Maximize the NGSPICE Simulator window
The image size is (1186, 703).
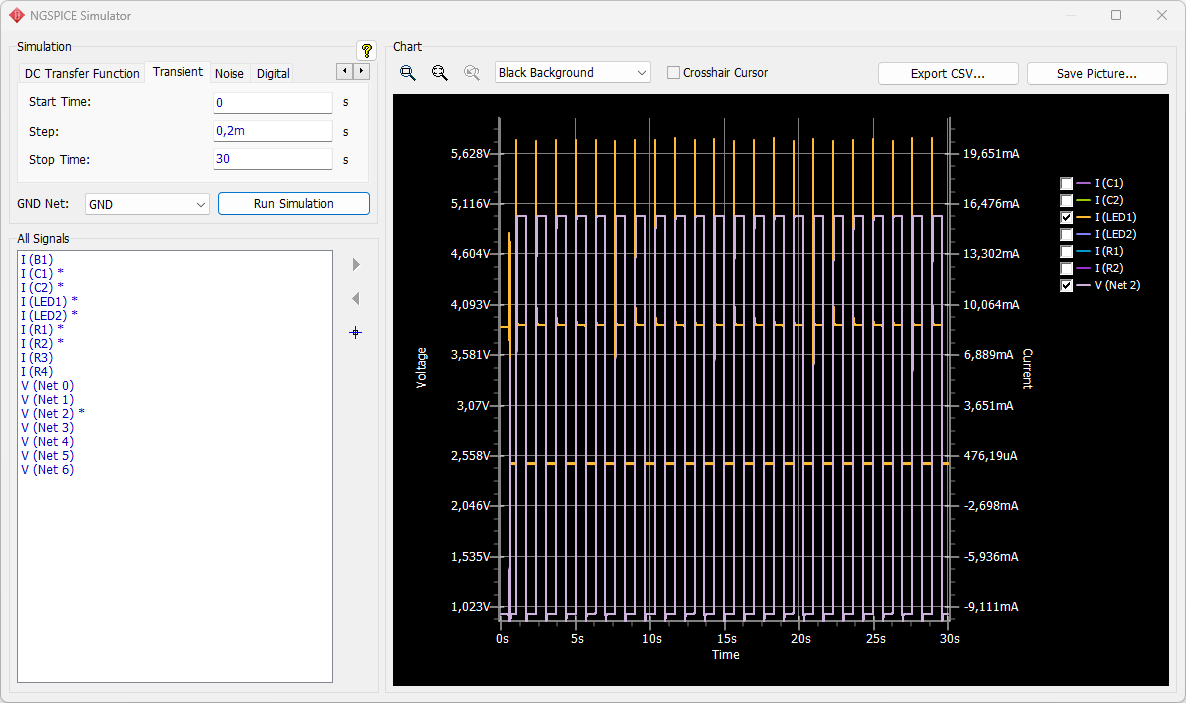click(x=1116, y=15)
